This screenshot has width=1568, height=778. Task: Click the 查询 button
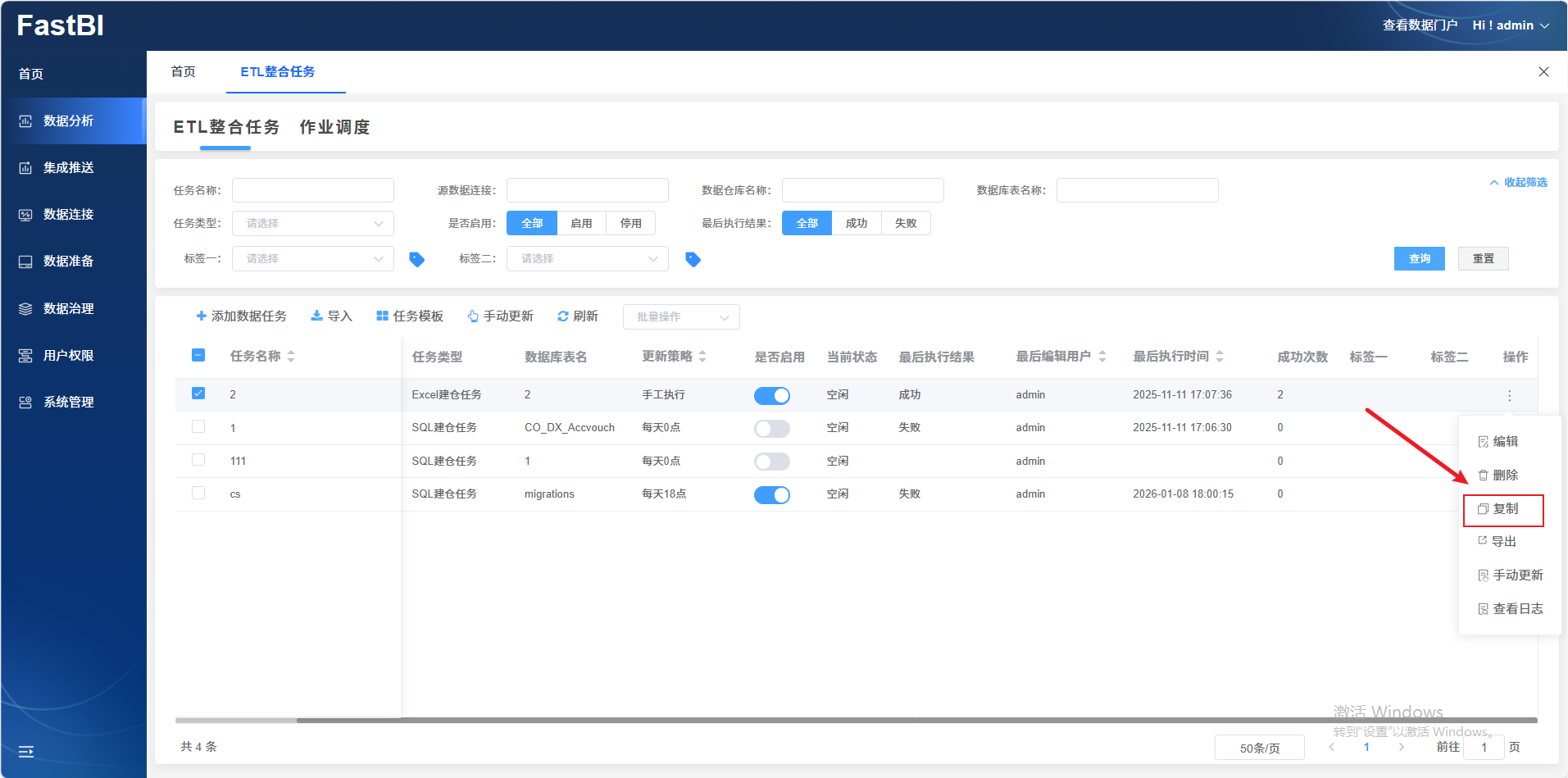1419,259
